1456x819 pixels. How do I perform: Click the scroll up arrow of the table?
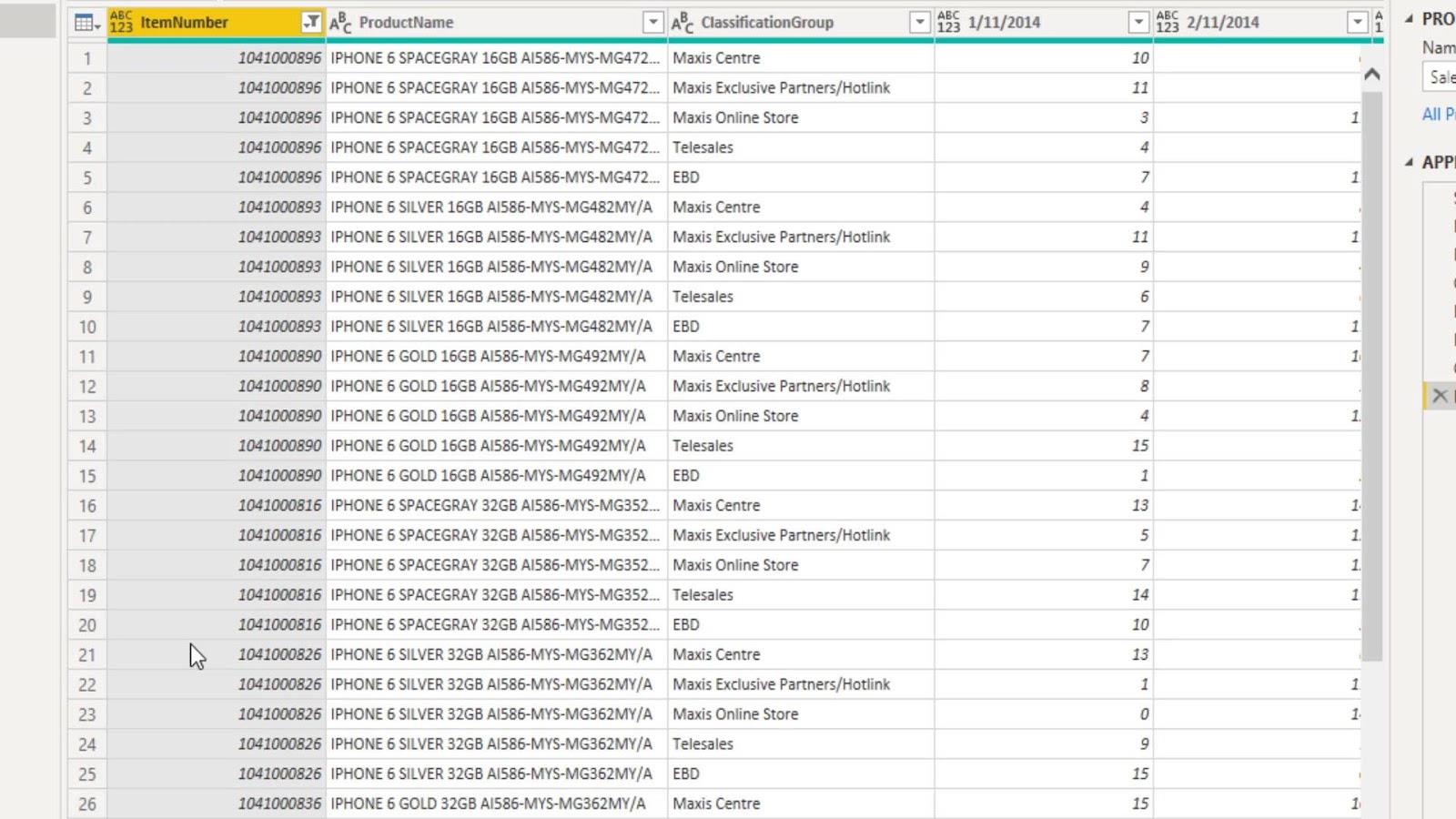point(1372,75)
